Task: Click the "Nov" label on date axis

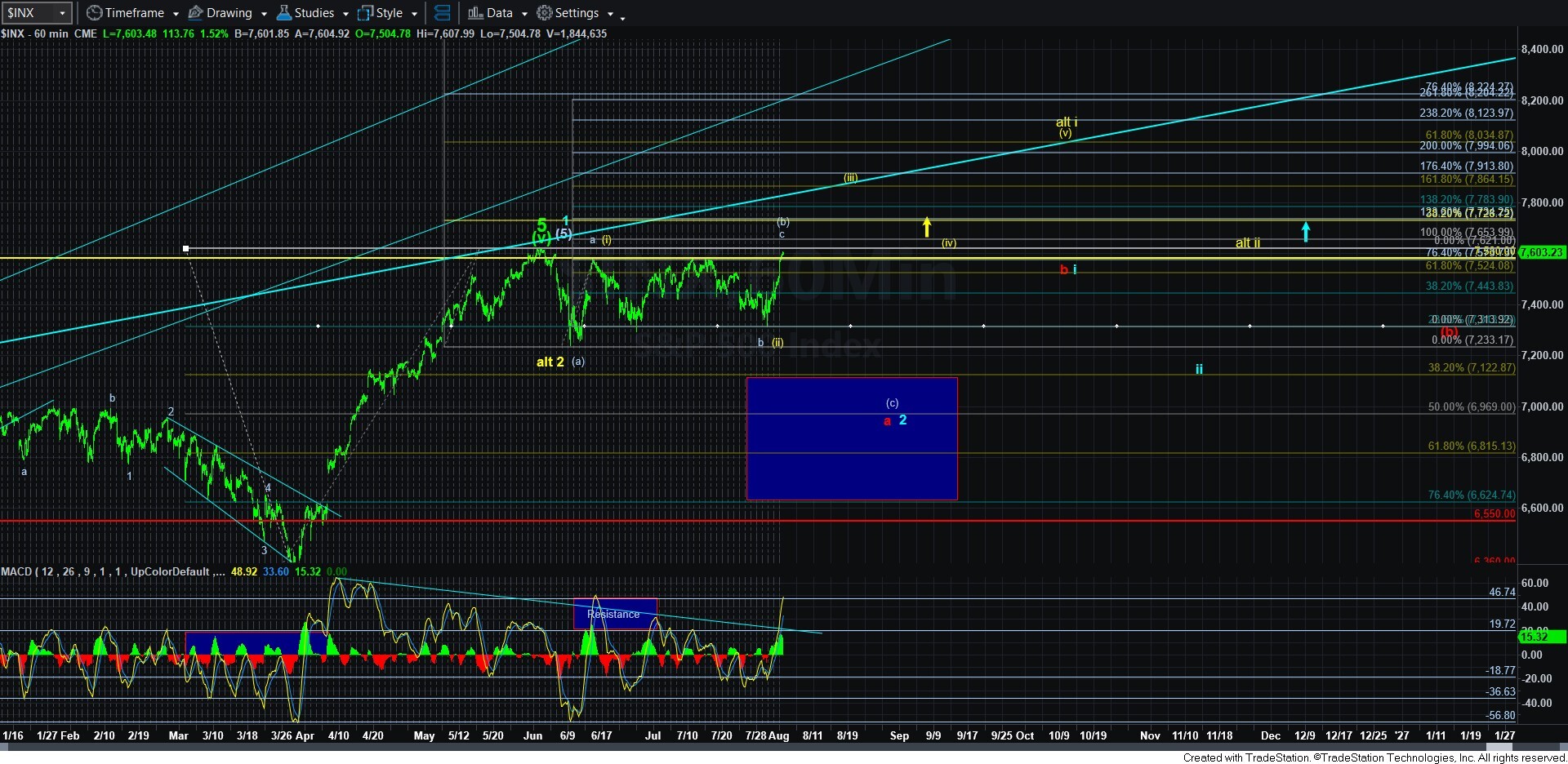Action: pyautogui.click(x=1150, y=735)
